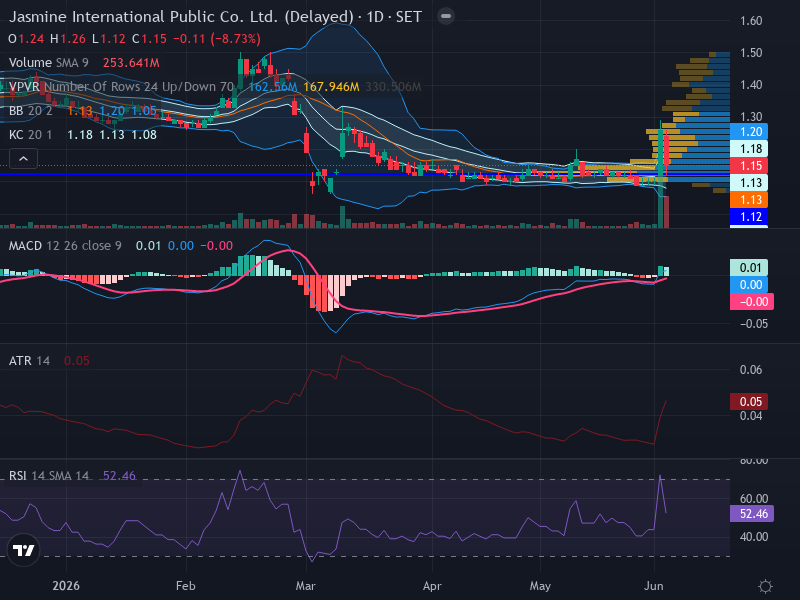Viewport: 800px width, 600px height.
Task: Click the blue 1.20 price axis label
Action: click(749, 132)
